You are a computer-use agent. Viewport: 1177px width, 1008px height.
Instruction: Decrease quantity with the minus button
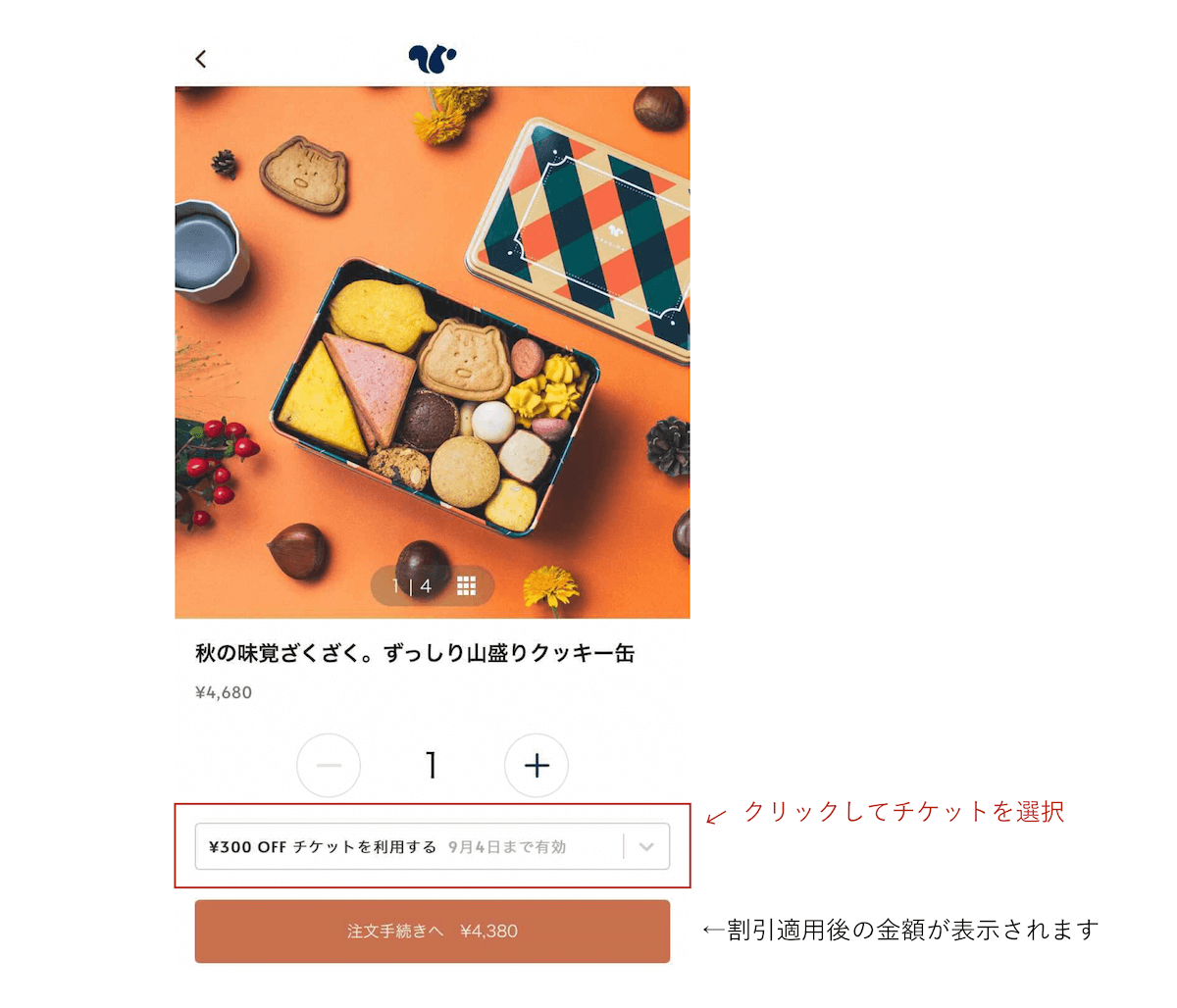(x=329, y=765)
